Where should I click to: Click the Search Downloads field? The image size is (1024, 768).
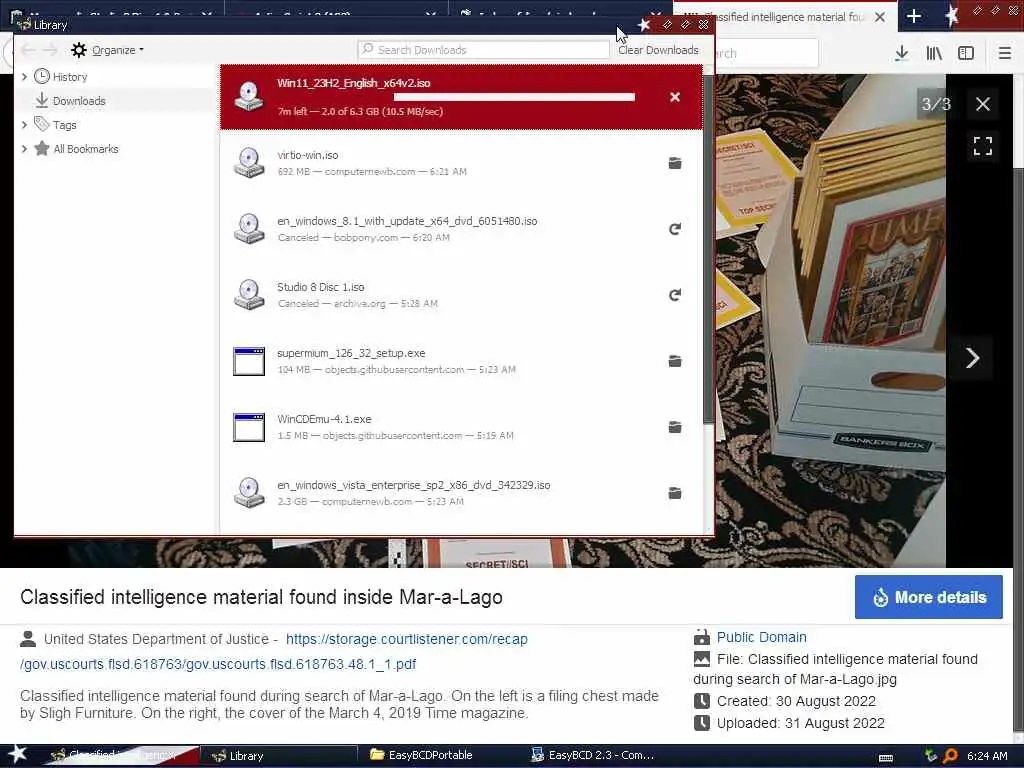(x=483, y=50)
